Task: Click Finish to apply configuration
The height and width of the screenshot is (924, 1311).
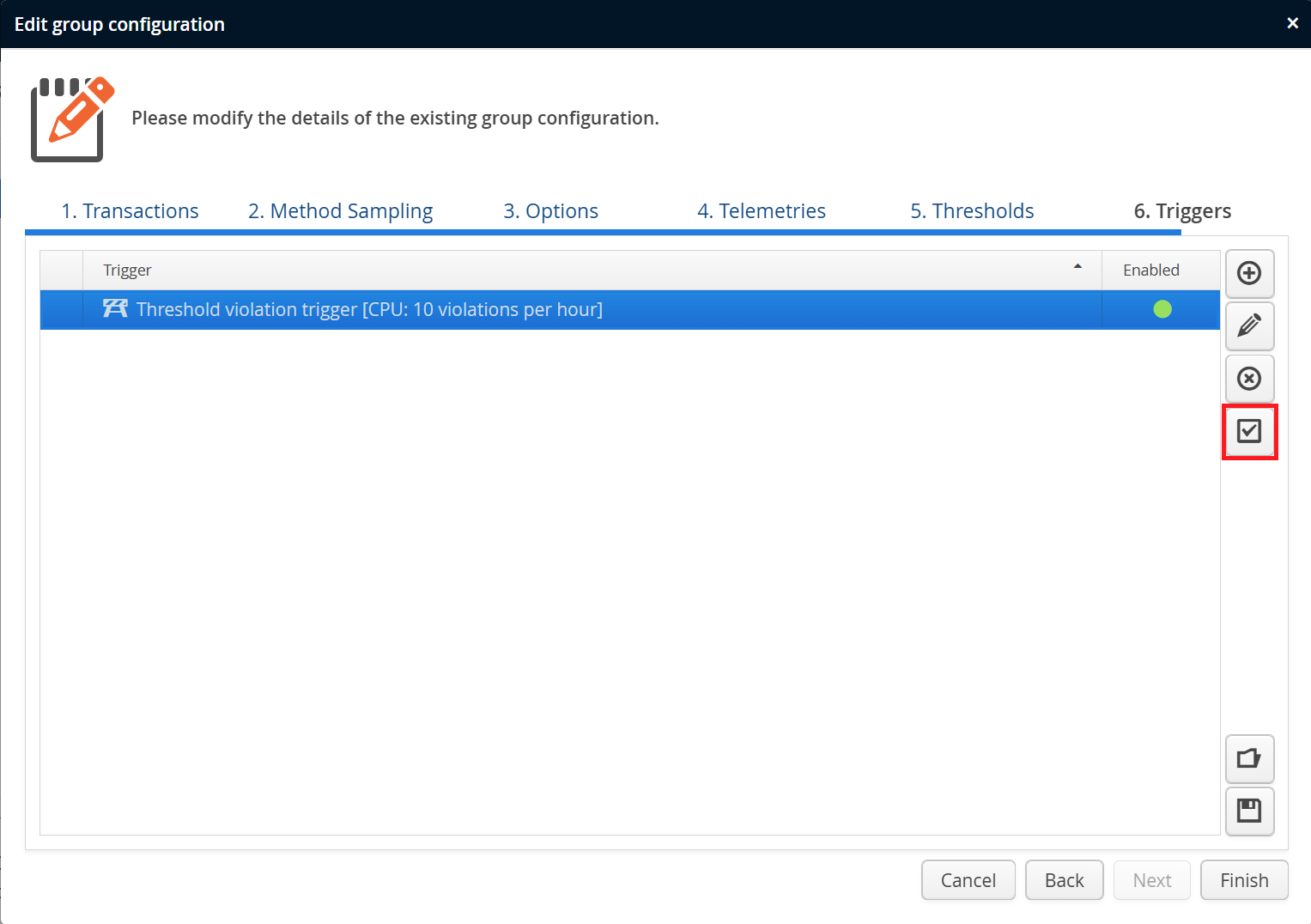Action: point(1244,880)
